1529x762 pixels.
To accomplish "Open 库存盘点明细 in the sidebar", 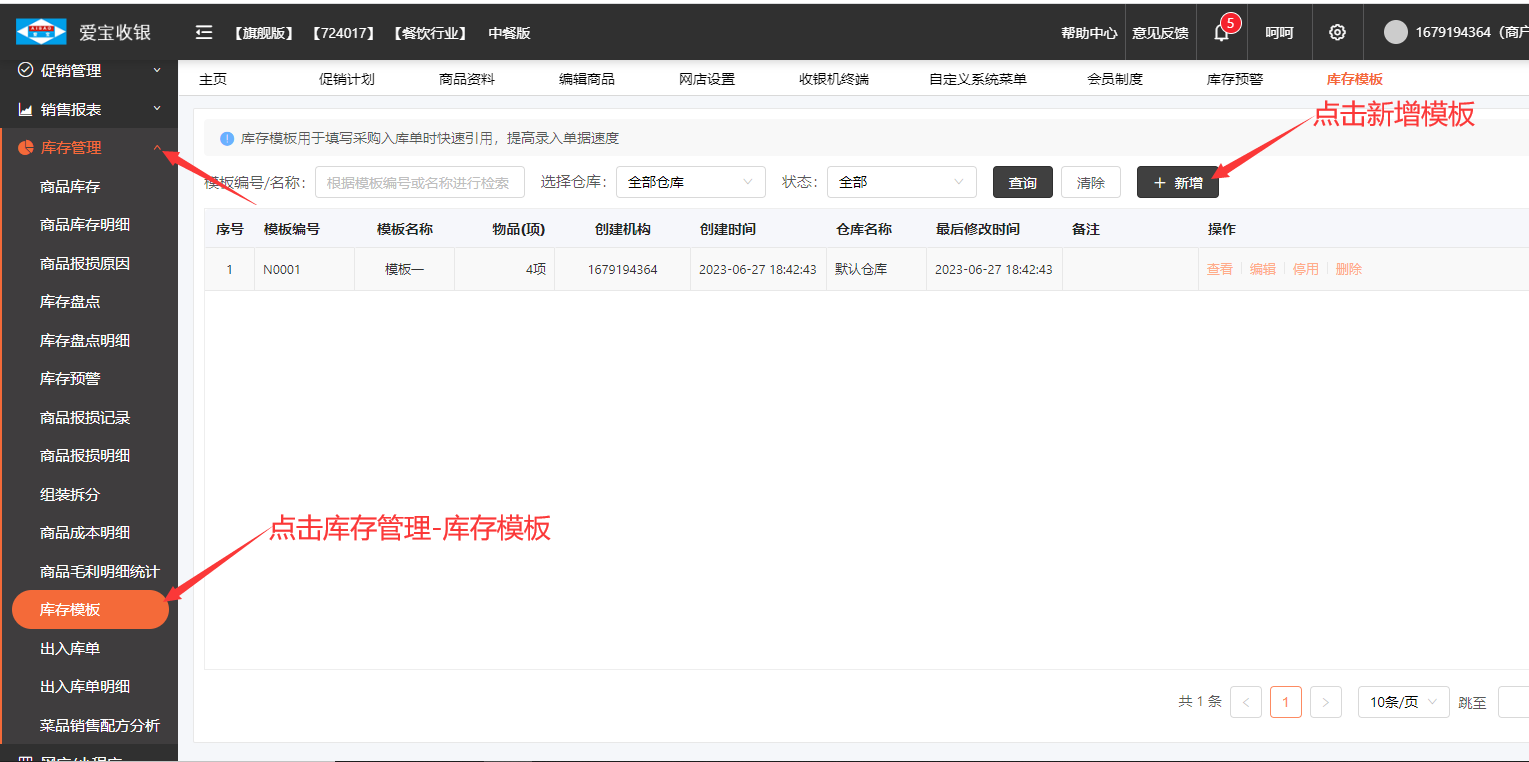I will [x=85, y=341].
